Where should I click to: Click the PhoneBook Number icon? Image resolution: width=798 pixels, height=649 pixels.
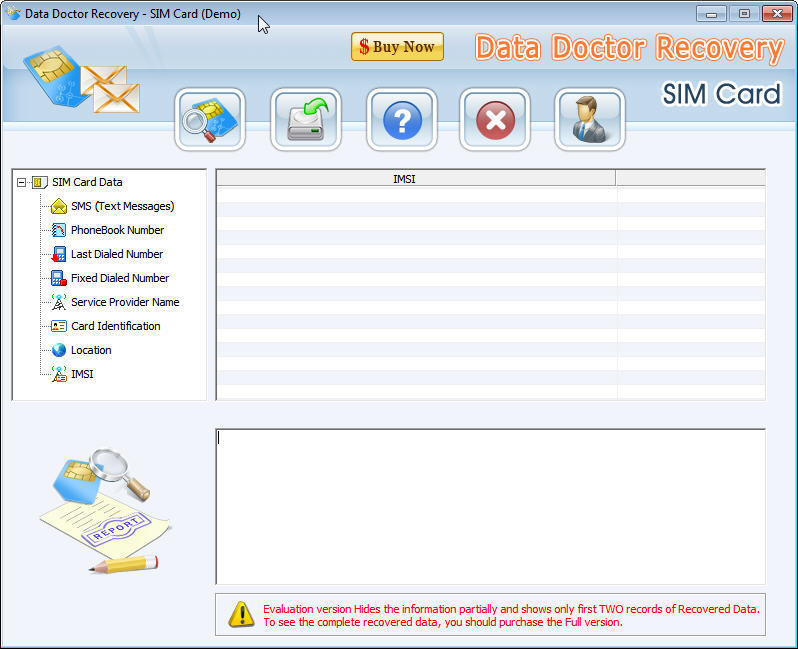tap(59, 230)
